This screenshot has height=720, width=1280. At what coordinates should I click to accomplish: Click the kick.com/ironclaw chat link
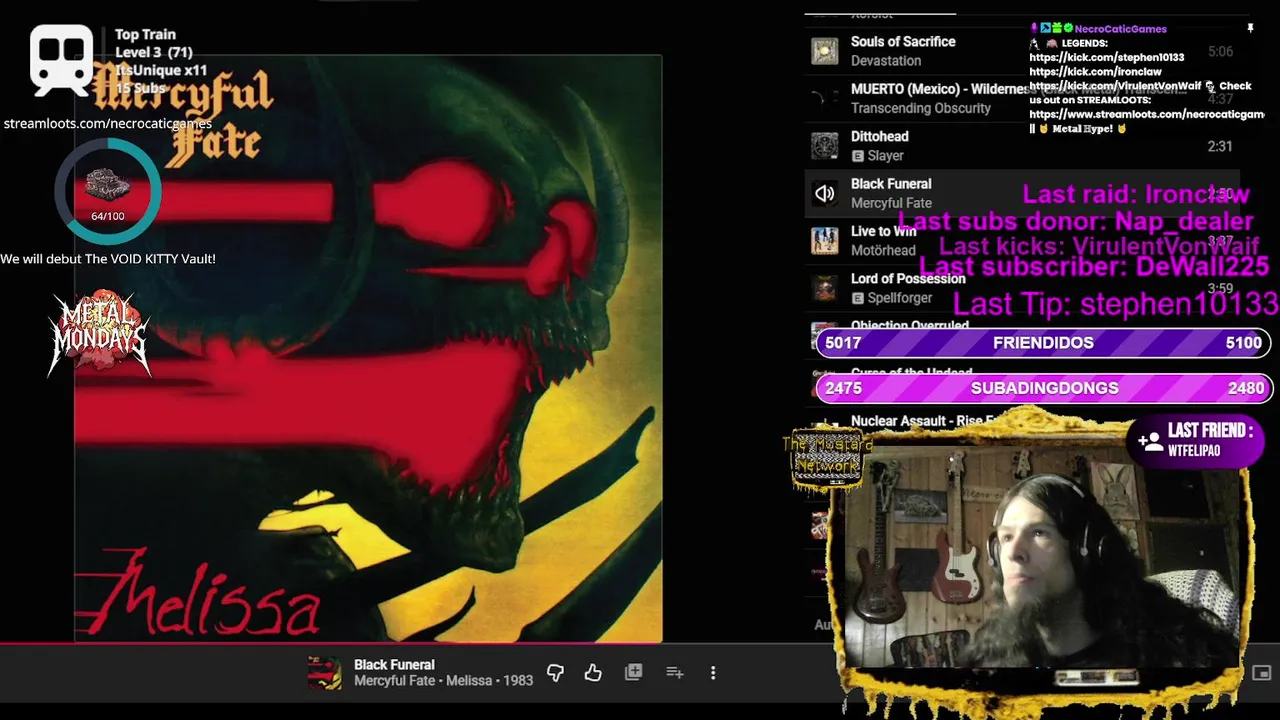[1095, 72]
